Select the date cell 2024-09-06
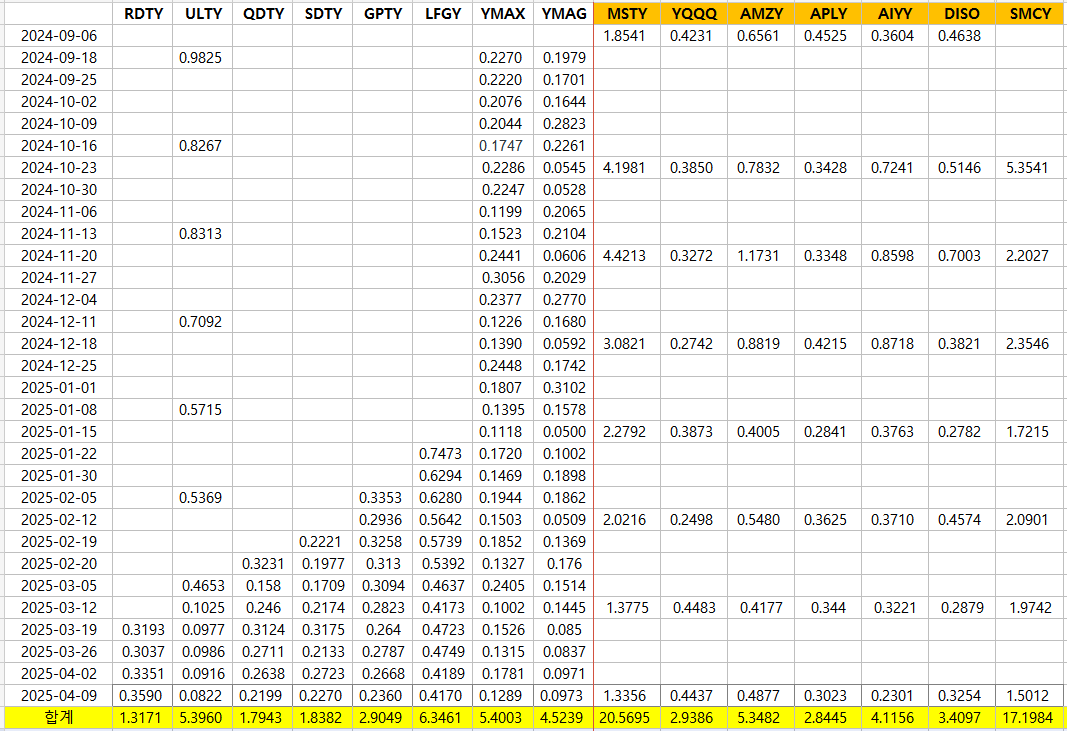Image resolution: width=1067 pixels, height=731 pixels. (x=59, y=36)
